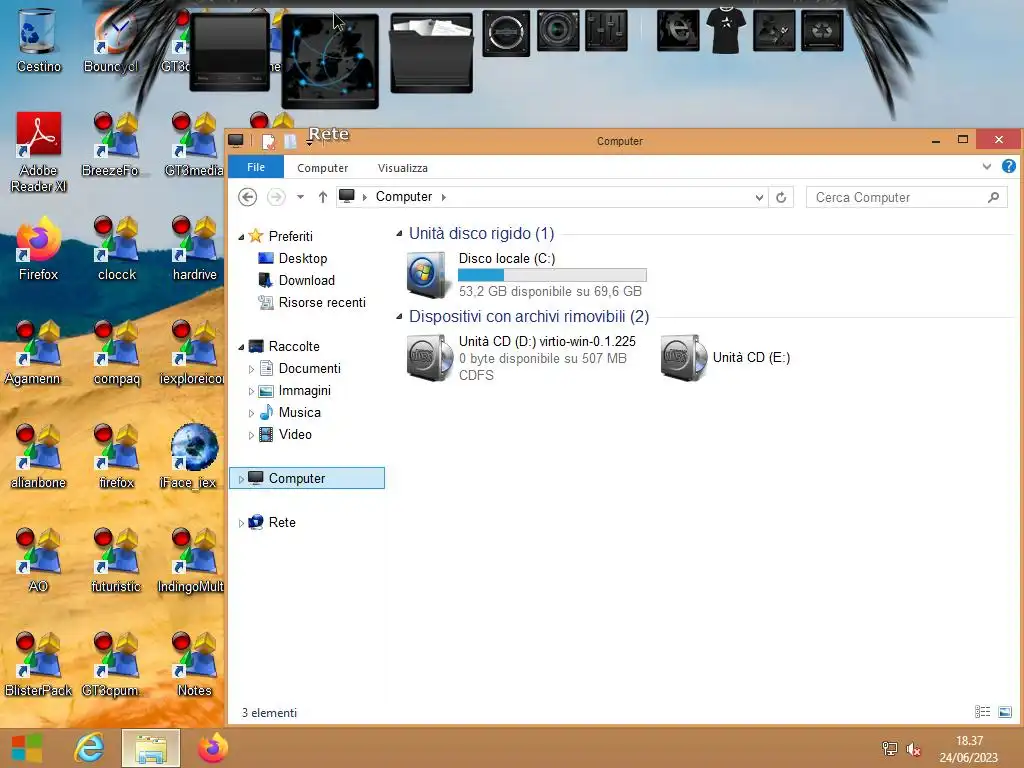1024x768 pixels.
Task: Open the Computer ribbon tab
Action: coord(323,168)
